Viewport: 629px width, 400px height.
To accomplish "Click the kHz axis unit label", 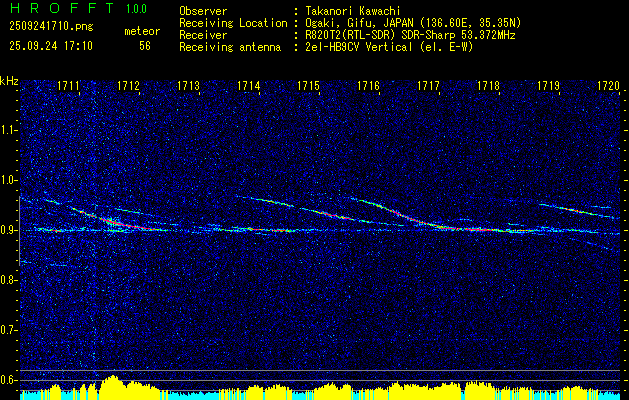I will pyautogui.click(x=9, y=81).
